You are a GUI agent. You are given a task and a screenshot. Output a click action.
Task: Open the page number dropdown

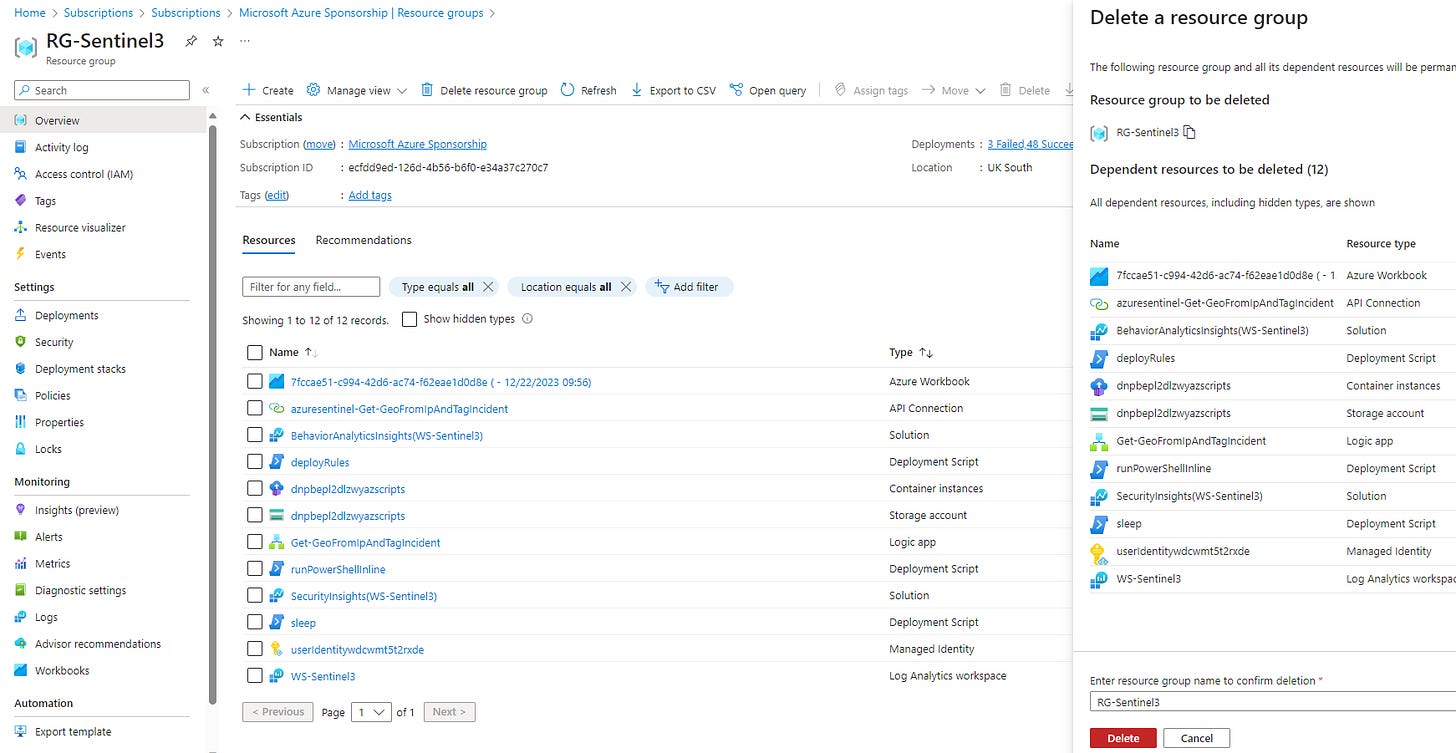click(x=371, y=712)
